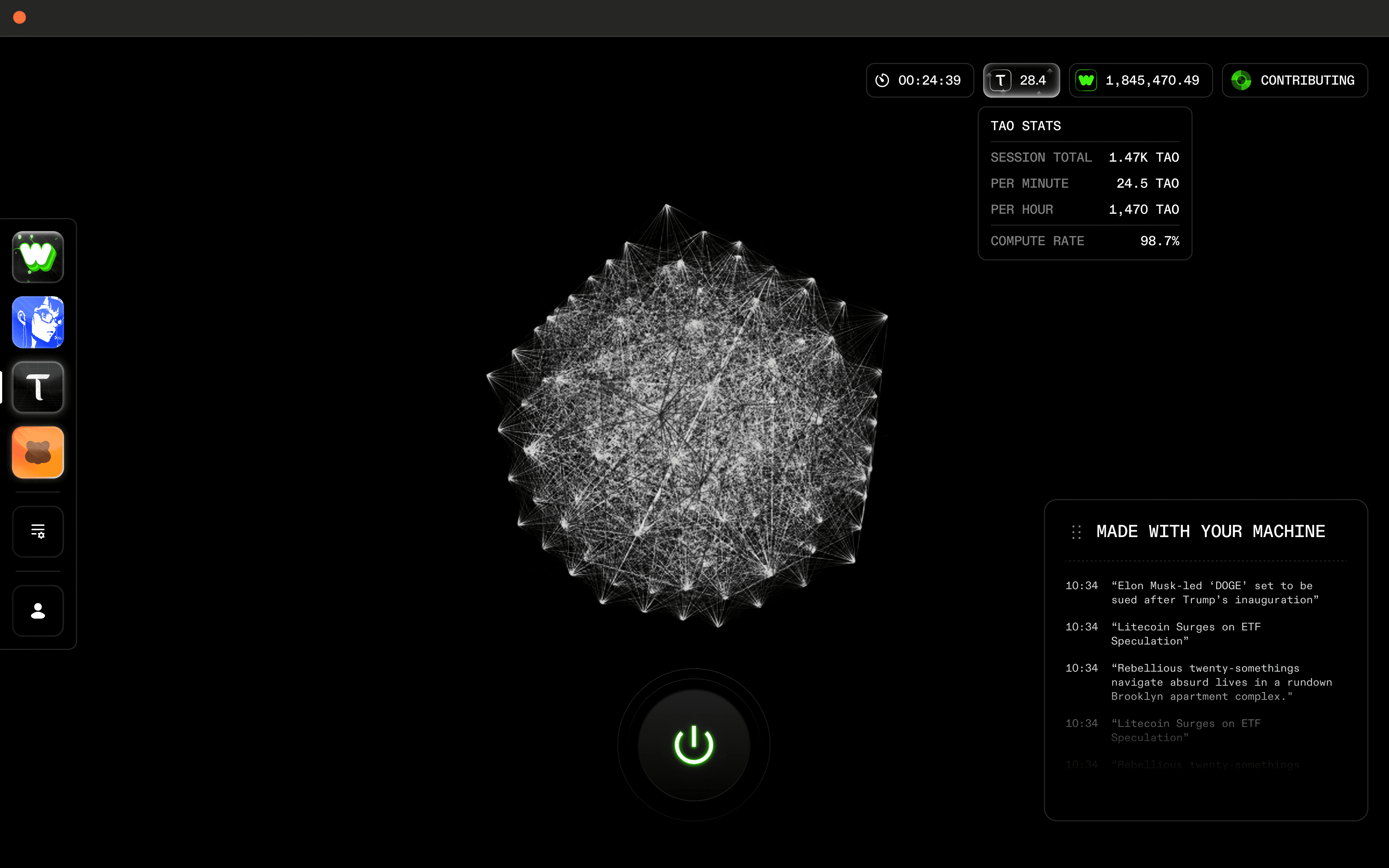The width and height of the screenshot is (1389, 868).
Task: Open the orange bear app icon
Action: click(38, 452)
